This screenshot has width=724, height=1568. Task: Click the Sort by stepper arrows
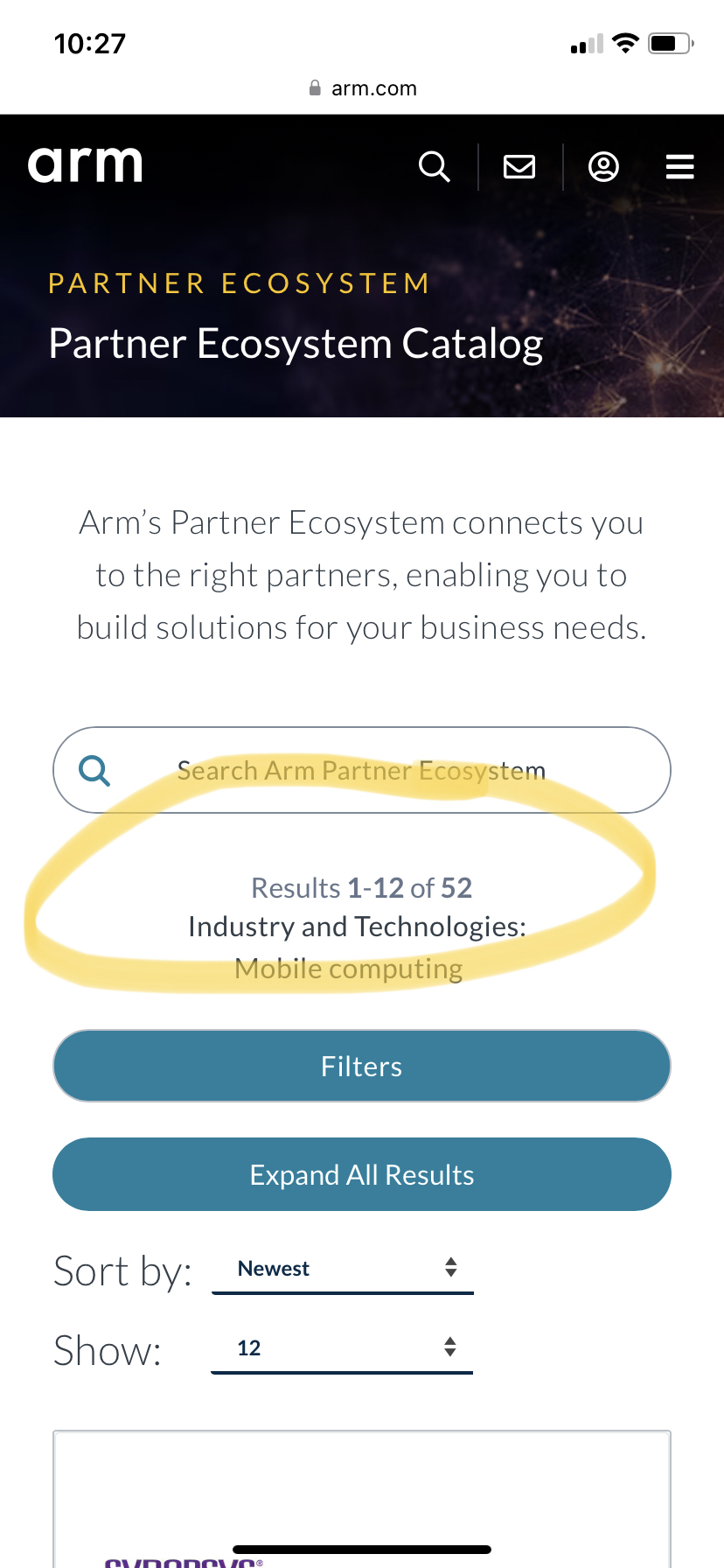[x=451, y=1268]
